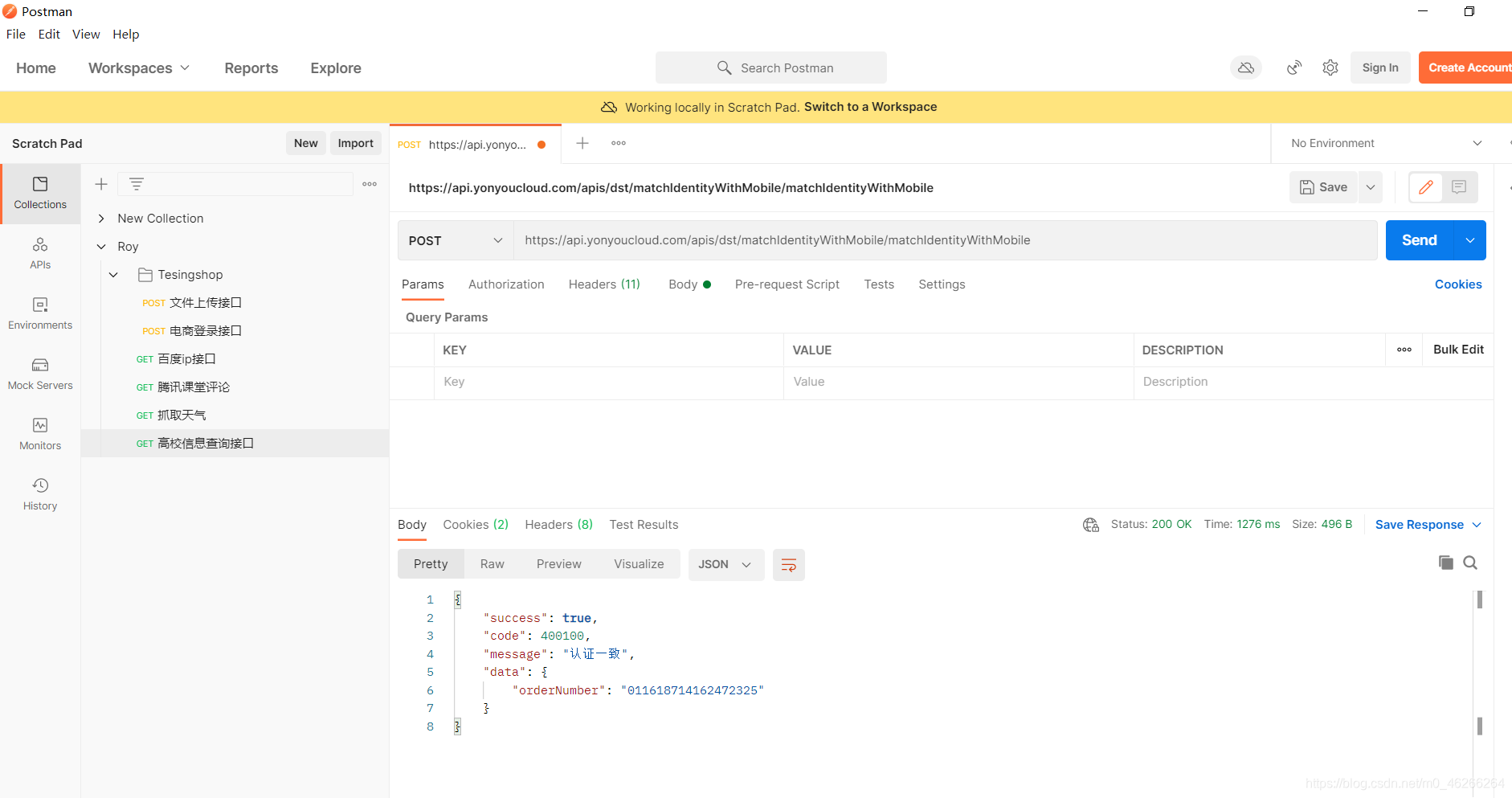Collapse the Roy collection
Viewport: 1512px width, 798px height.
coord(101,247)
